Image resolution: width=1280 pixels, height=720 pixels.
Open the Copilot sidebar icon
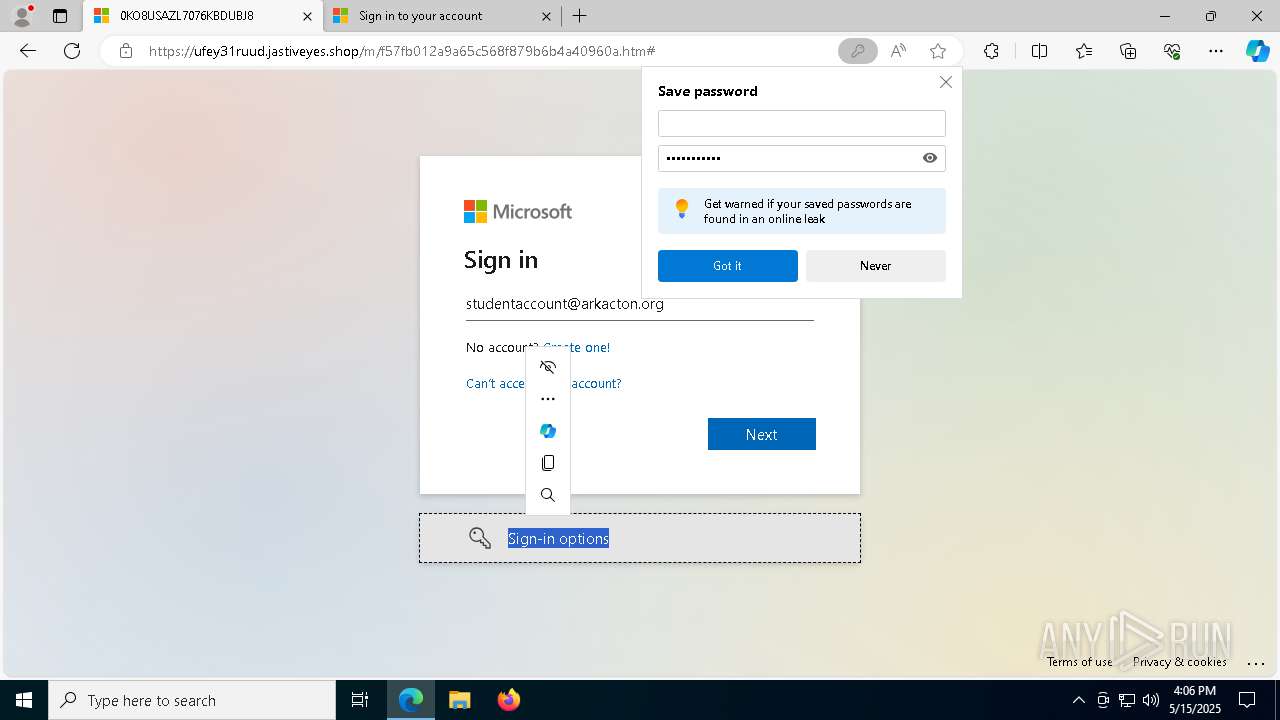click(1257, 51)
